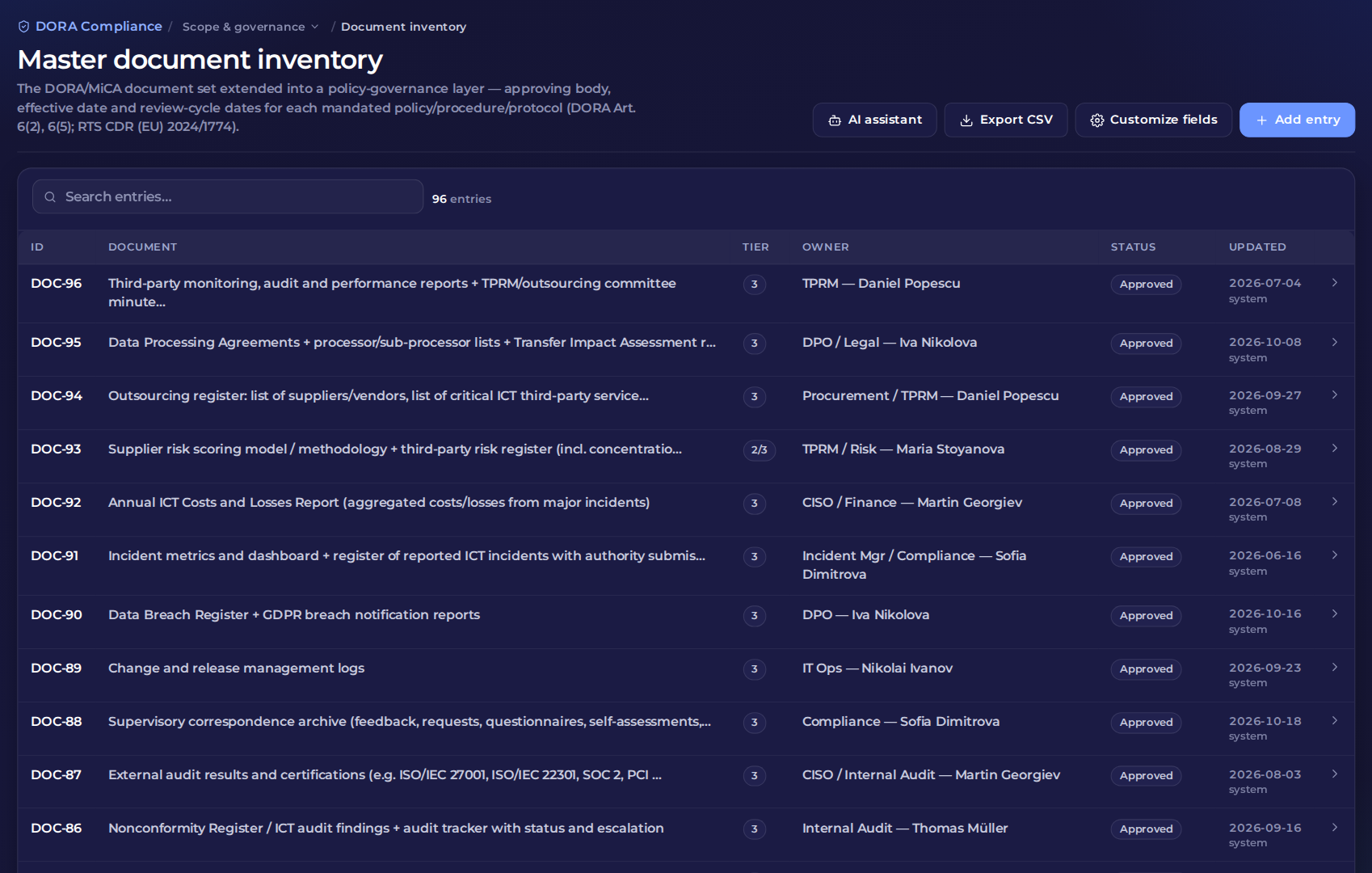Open DOC-90 row chevron
The image size is (1372, 873).
coord(1335,614)
